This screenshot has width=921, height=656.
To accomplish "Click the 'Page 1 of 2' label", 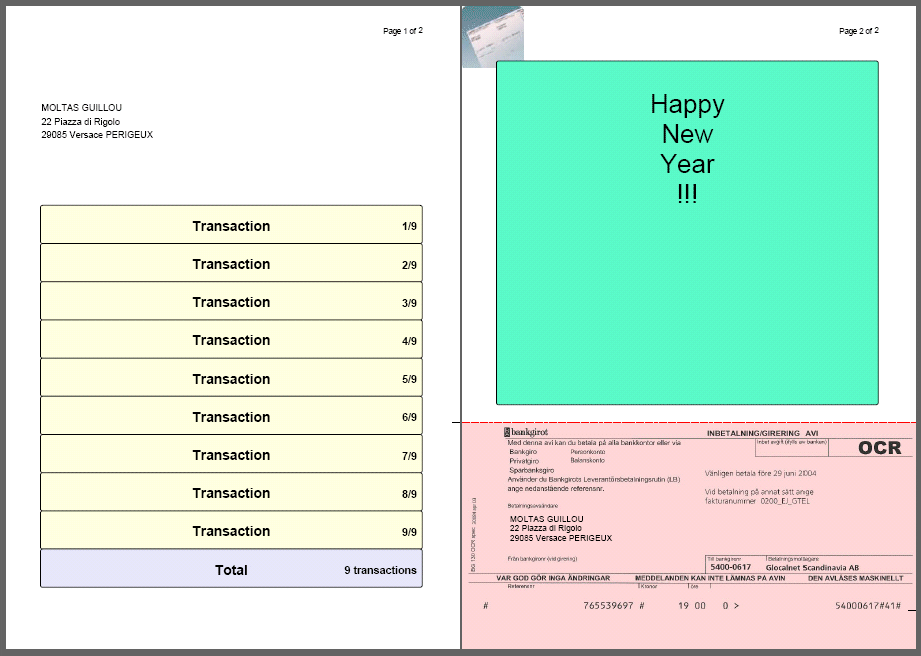I will pyautogui.click(x=403, y=31).
